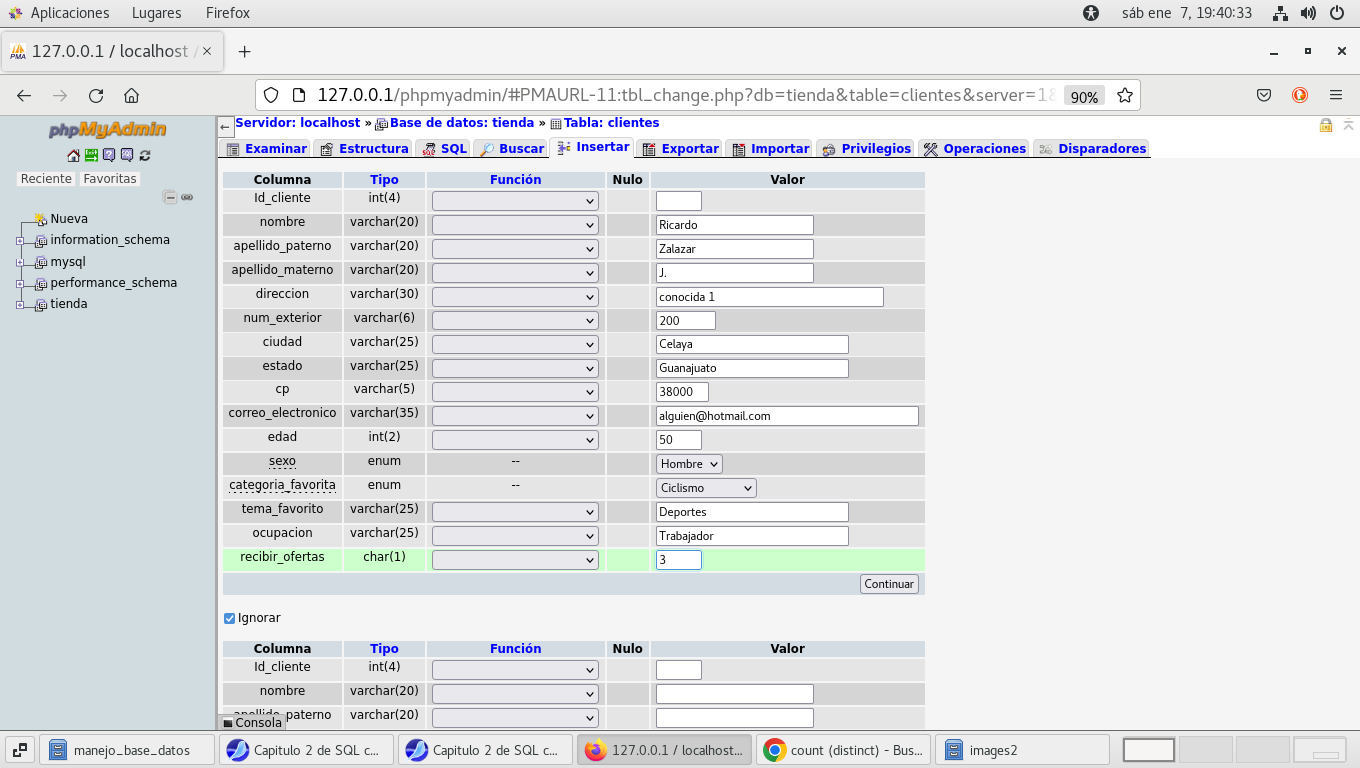Image resolution: width=1360 pixels, height=768 pixels.
Task: Open the phpMyAdmin documentation icon
Action: click(109, 155)
